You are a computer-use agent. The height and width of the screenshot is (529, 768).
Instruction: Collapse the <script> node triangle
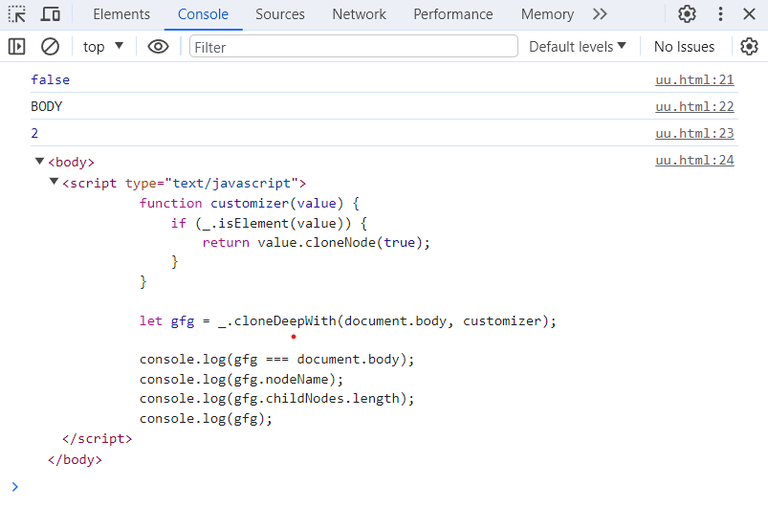(x=54, y=182)
